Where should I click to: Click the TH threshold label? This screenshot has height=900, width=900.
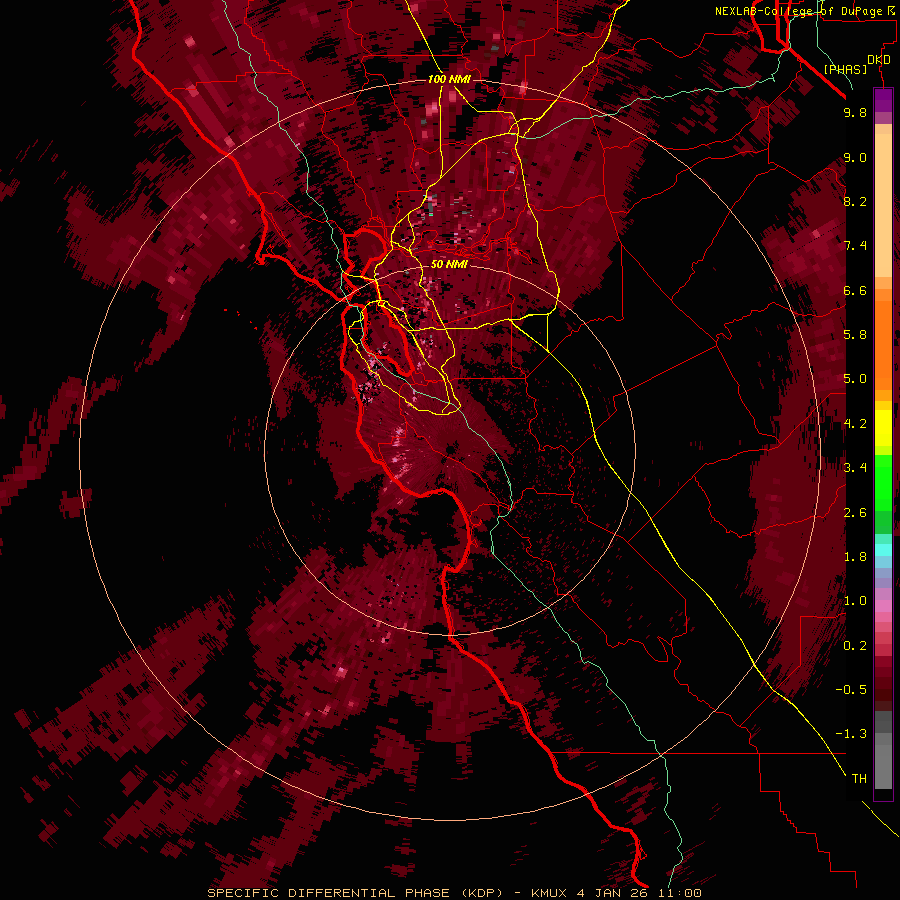pos(859,779)
